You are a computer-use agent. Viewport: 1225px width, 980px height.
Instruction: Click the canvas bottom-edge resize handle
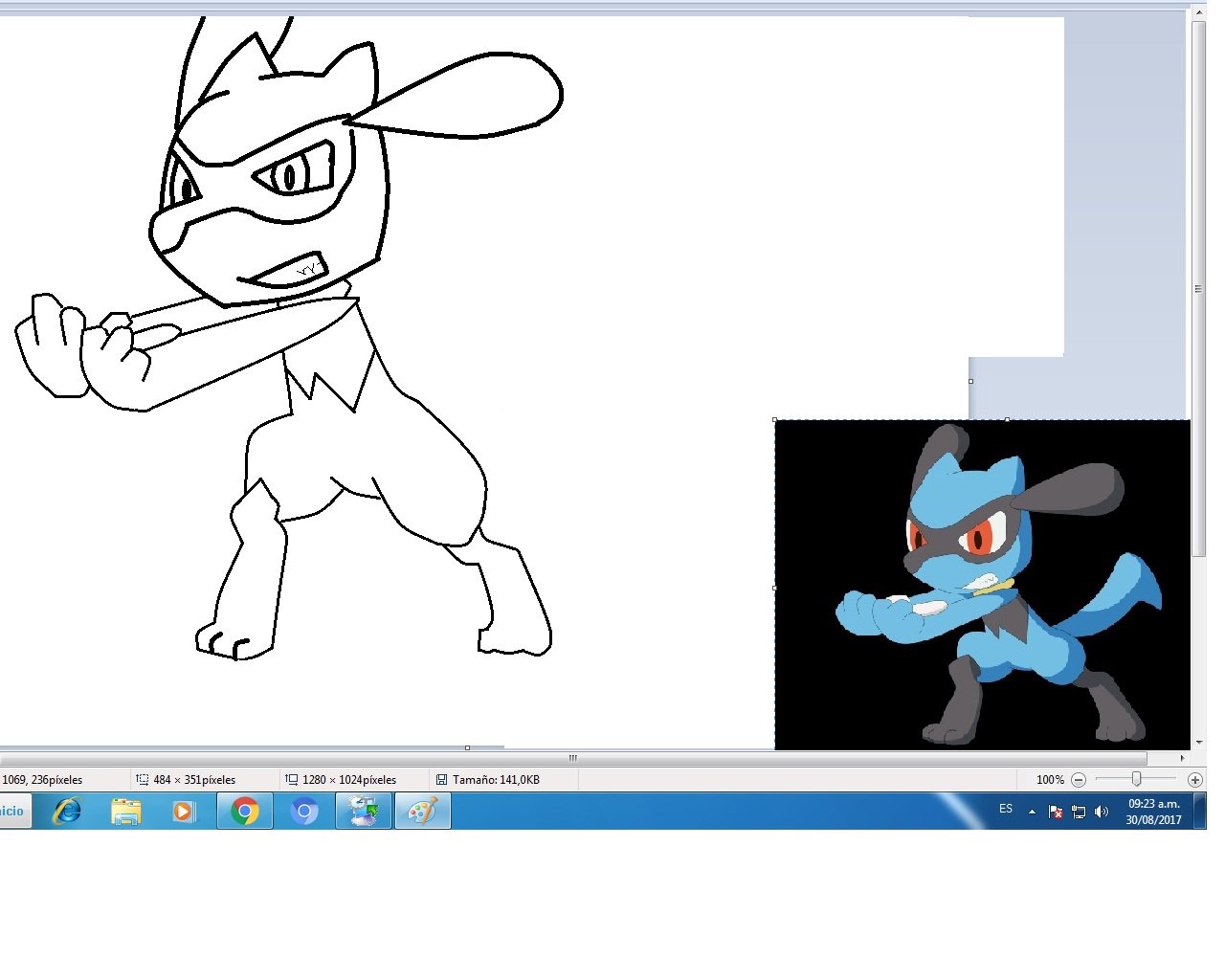coord(467,747)
